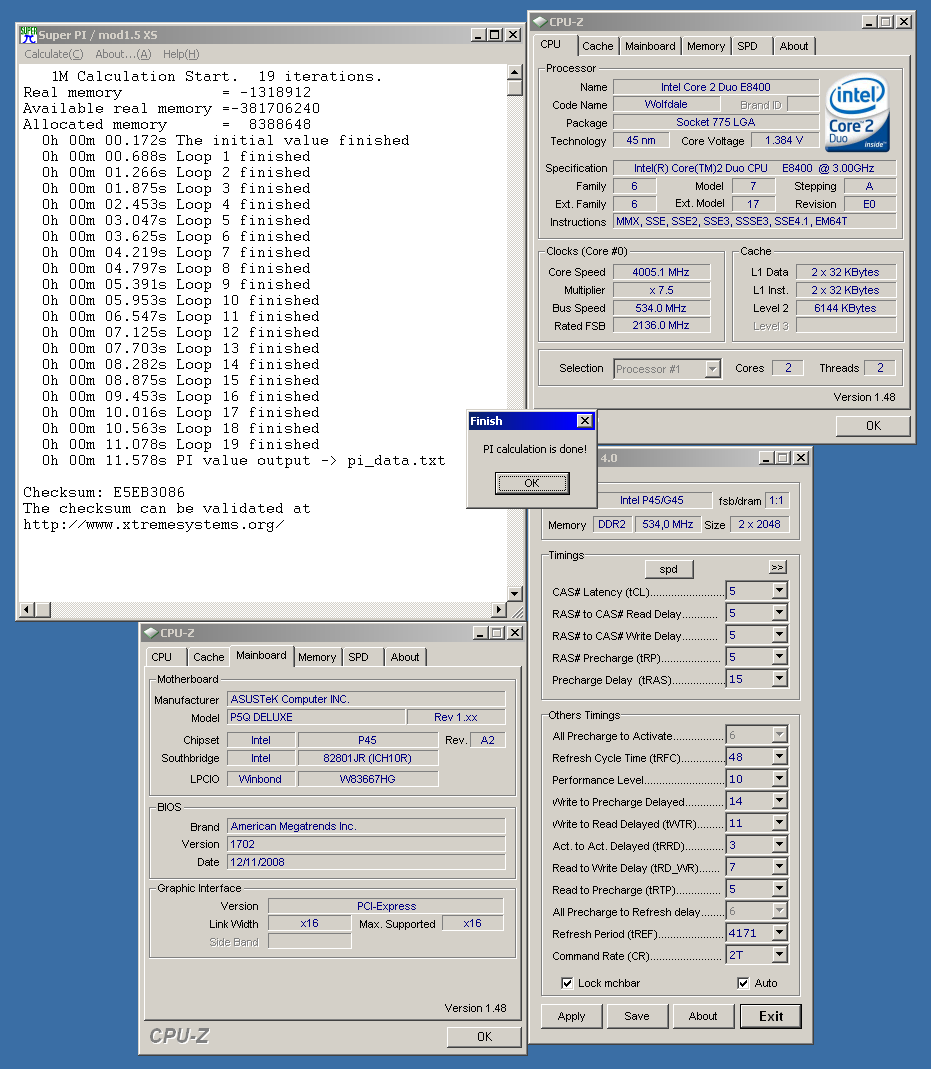Click Apply in memory timings window
931x1069 pixels.
pos(572,1016)
